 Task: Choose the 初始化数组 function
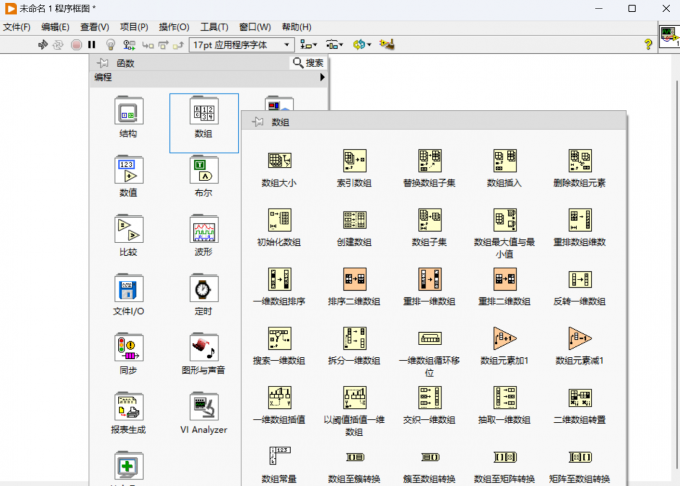[279, 220]
